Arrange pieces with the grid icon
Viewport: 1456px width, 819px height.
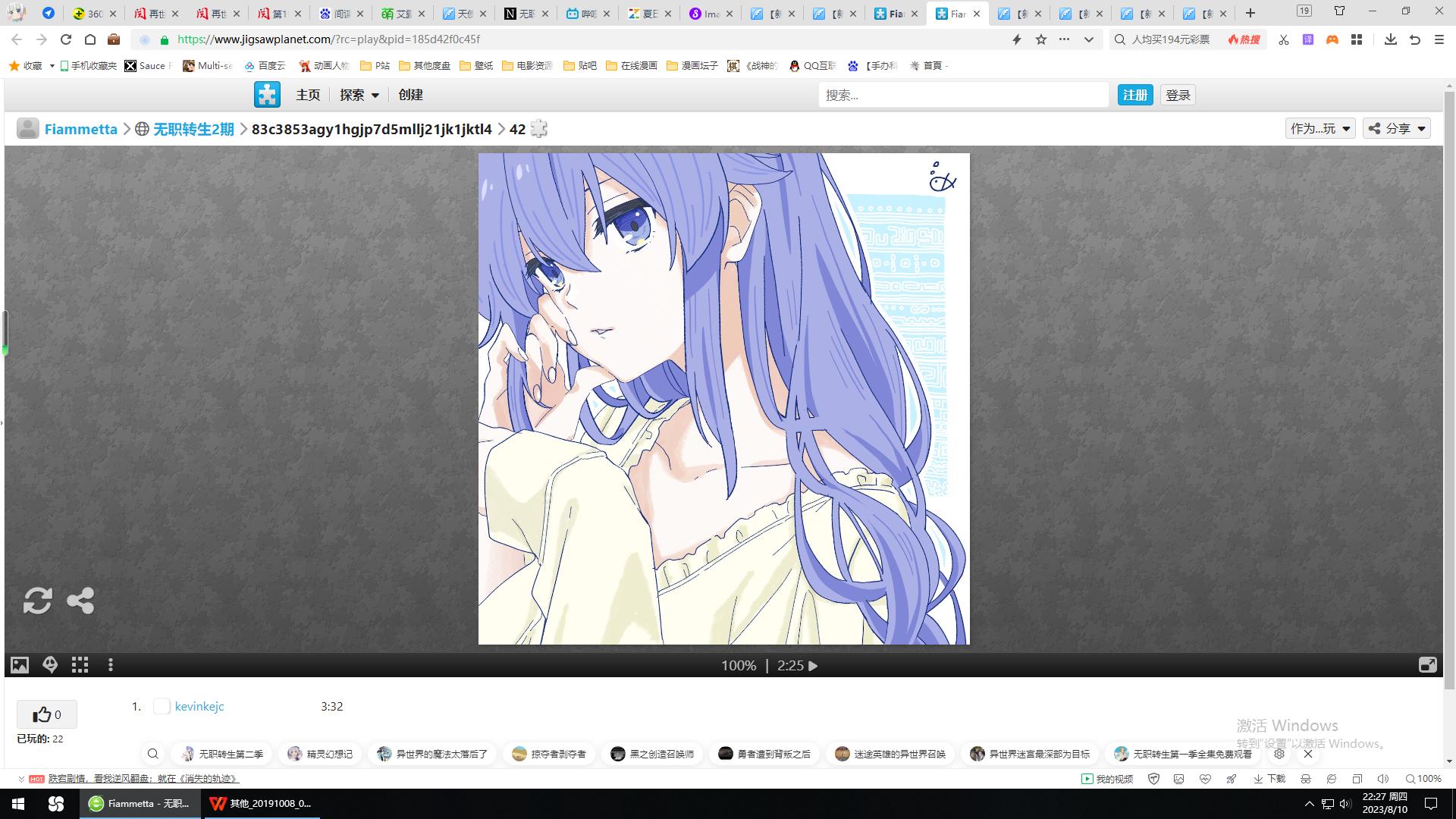tap(80, 665)
